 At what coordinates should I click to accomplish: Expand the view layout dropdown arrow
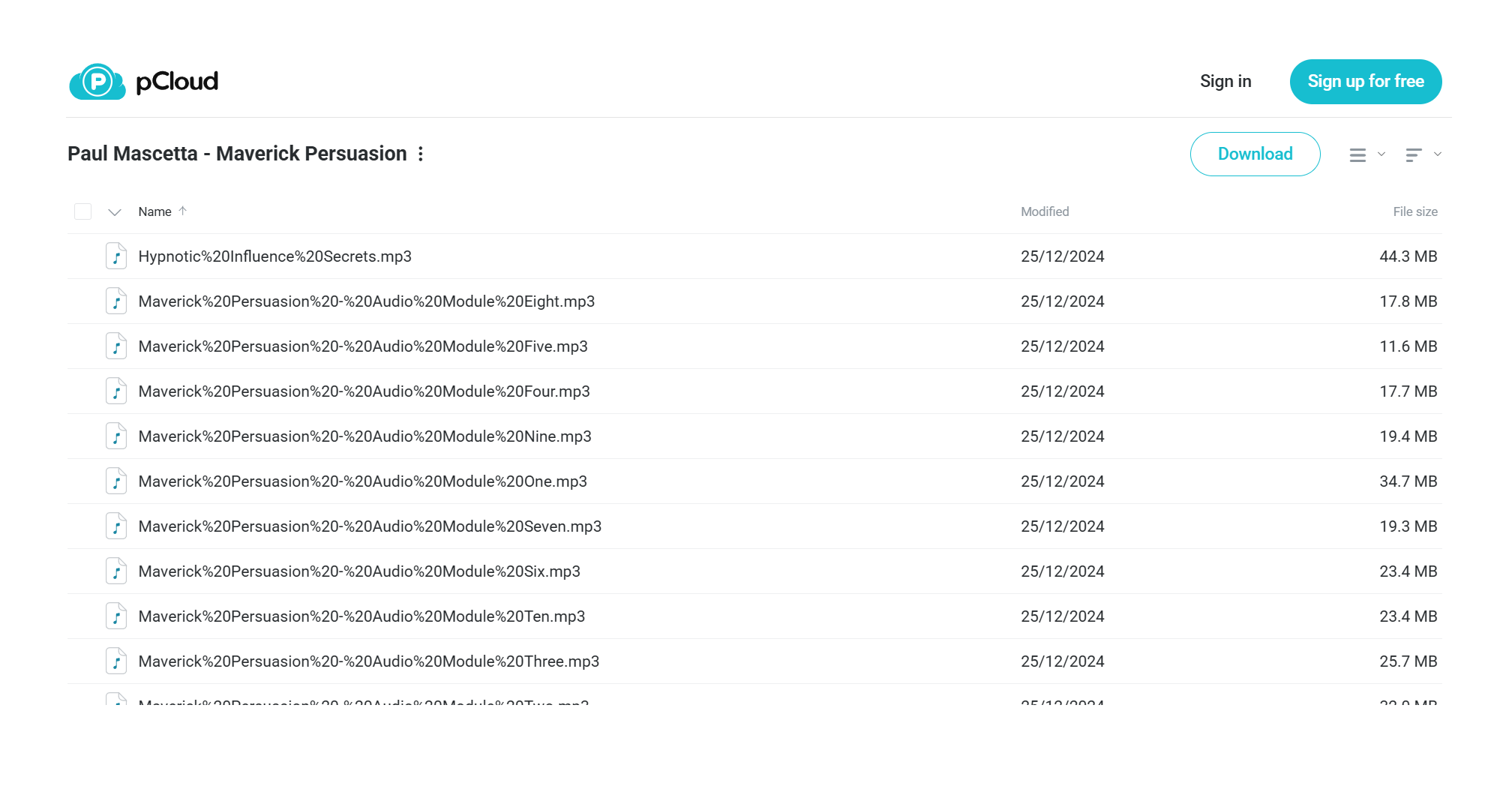point(1381,154)
